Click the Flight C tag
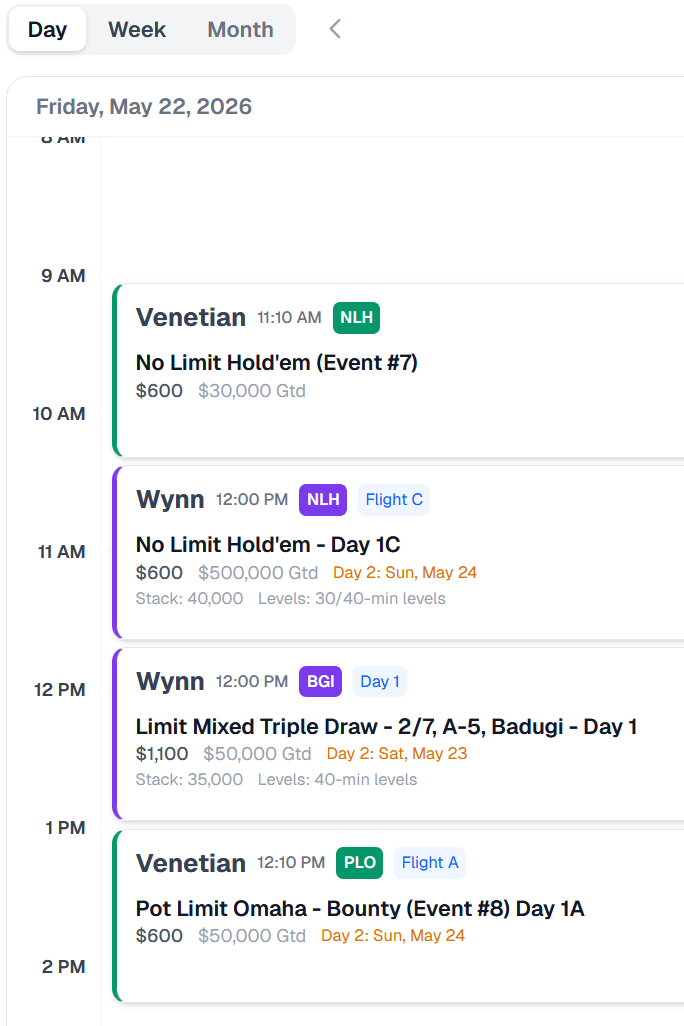This screenshot has height=1026, width=684. point(394,500)
